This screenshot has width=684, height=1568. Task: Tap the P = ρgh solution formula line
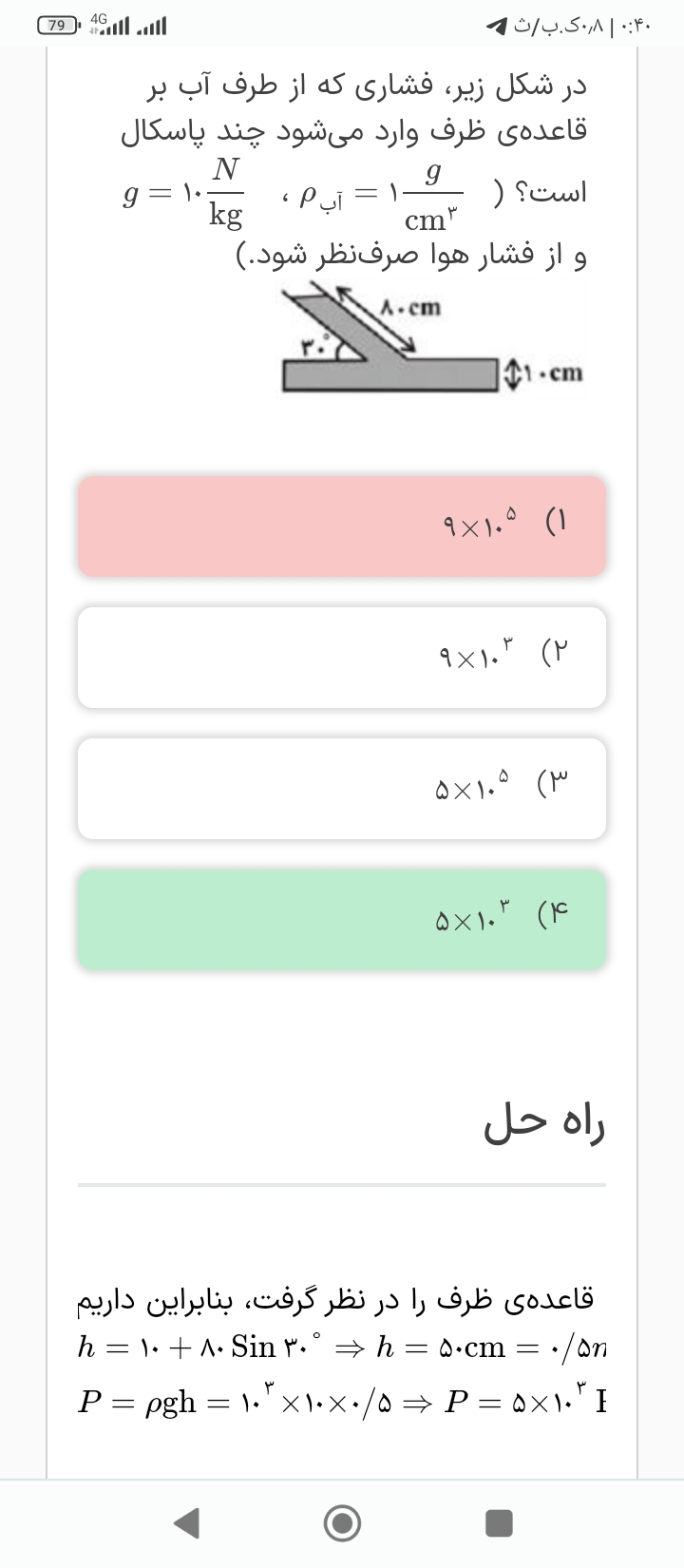(342, 1402)
